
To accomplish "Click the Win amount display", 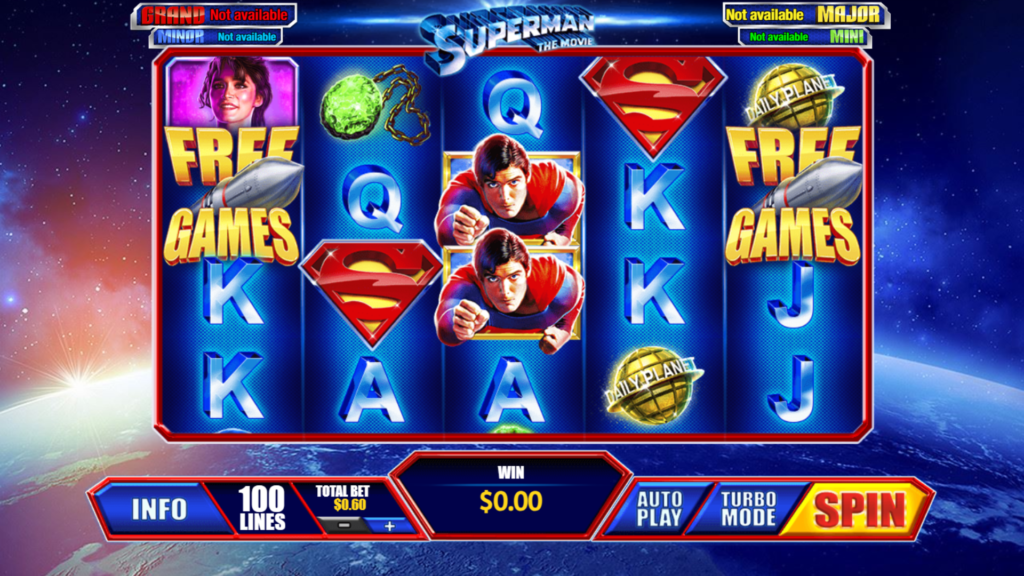I will tap(511, 494).
